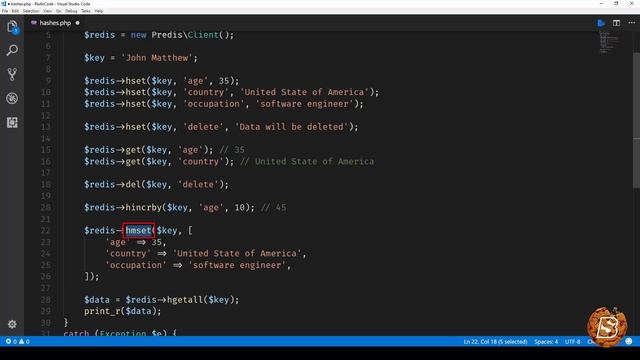Screen dimensions: 640x360
Task: Click the feedback smiley in status bar
Action: [x=629, y=341]
